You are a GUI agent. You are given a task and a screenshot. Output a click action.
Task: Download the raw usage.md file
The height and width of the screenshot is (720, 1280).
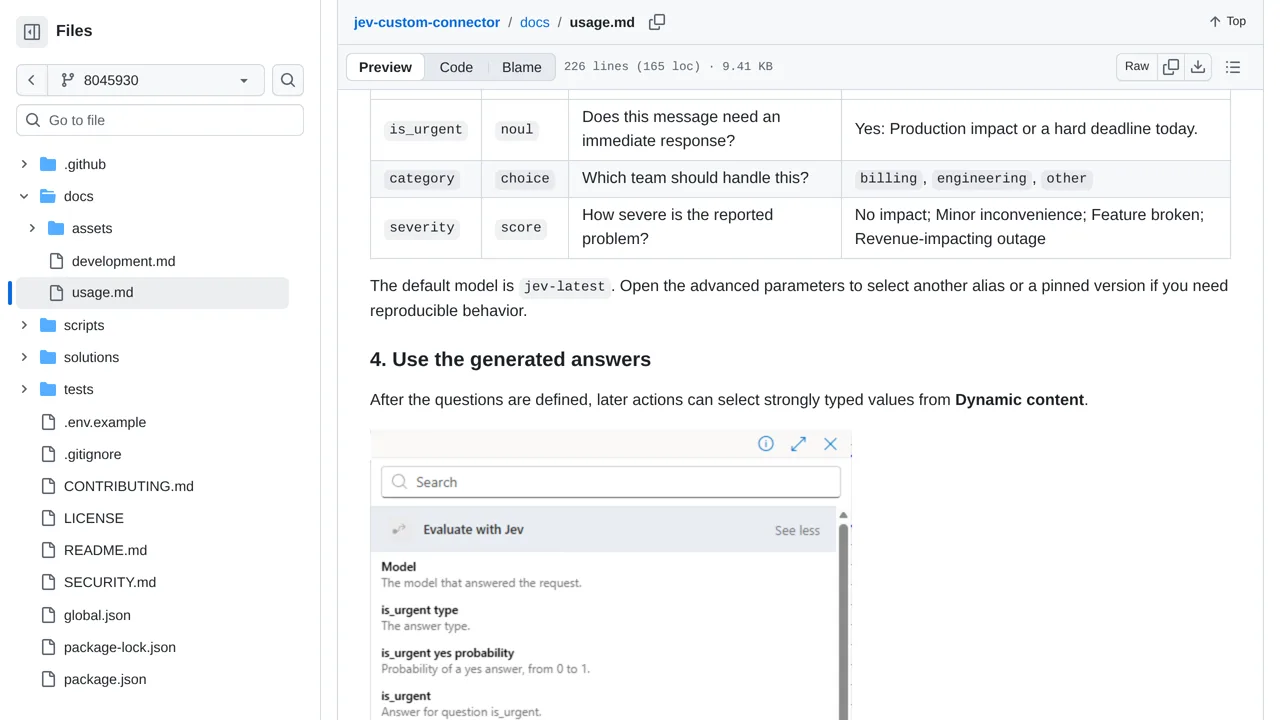pyautogui.click(x=1198, y=67)
